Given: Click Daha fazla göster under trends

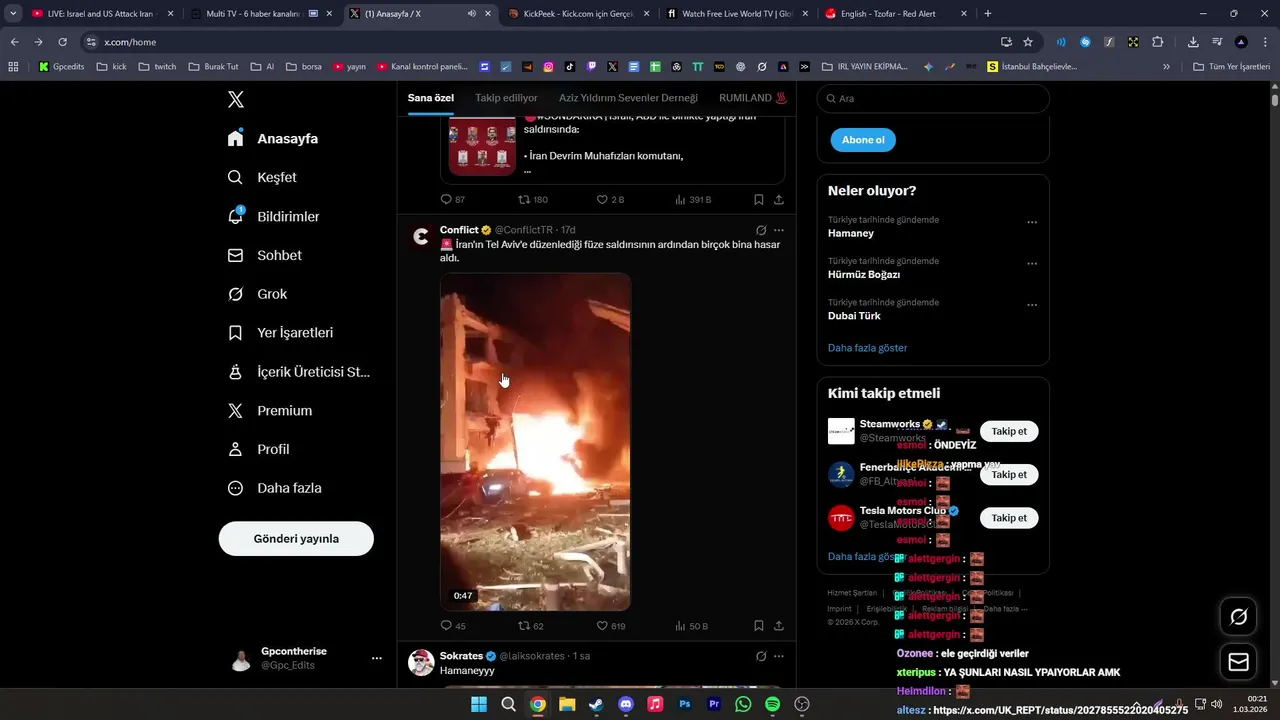Looking at the screenshot, I should [x=868, y=348].
